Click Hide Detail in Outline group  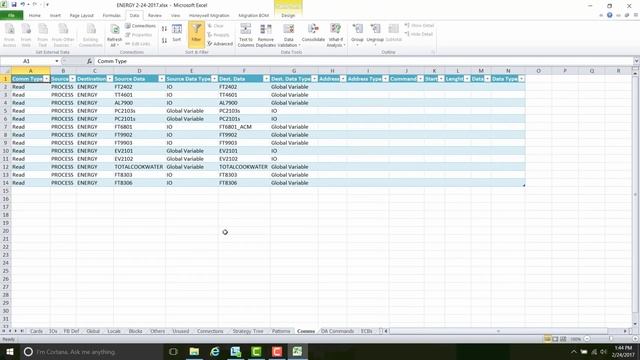[x=418, y=34]
